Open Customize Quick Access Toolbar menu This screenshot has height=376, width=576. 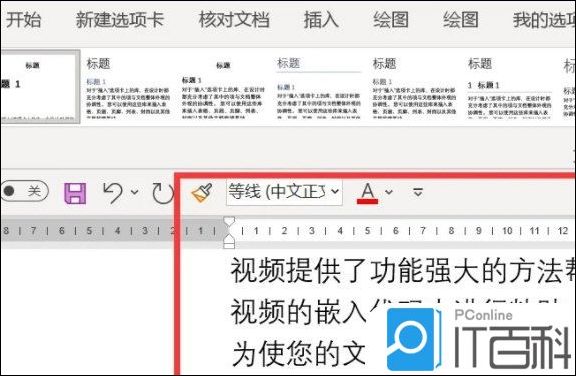418,192
